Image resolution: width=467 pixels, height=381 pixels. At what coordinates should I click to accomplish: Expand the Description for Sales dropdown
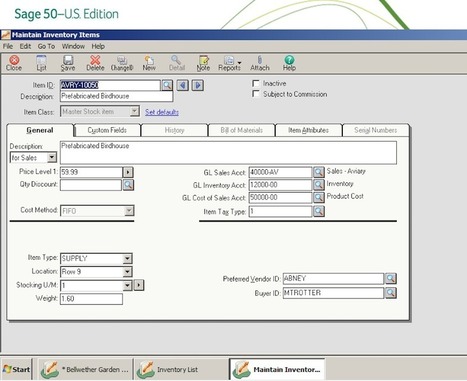52,157
